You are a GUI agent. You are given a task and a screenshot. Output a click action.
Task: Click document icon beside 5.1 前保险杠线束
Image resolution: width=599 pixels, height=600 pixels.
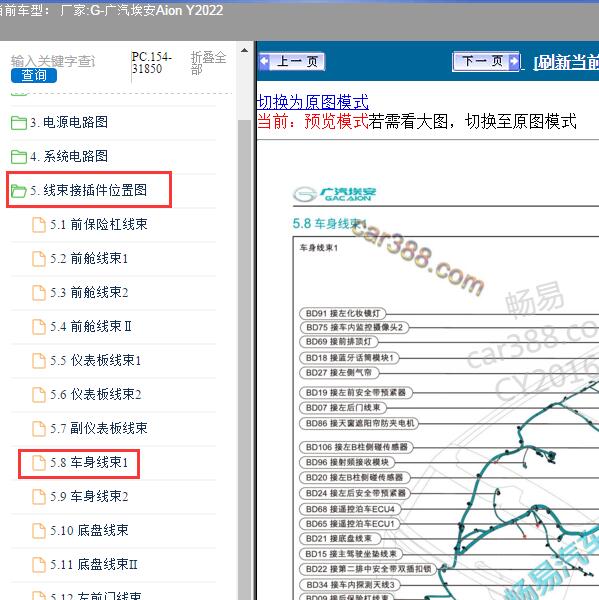pos(38,225)
